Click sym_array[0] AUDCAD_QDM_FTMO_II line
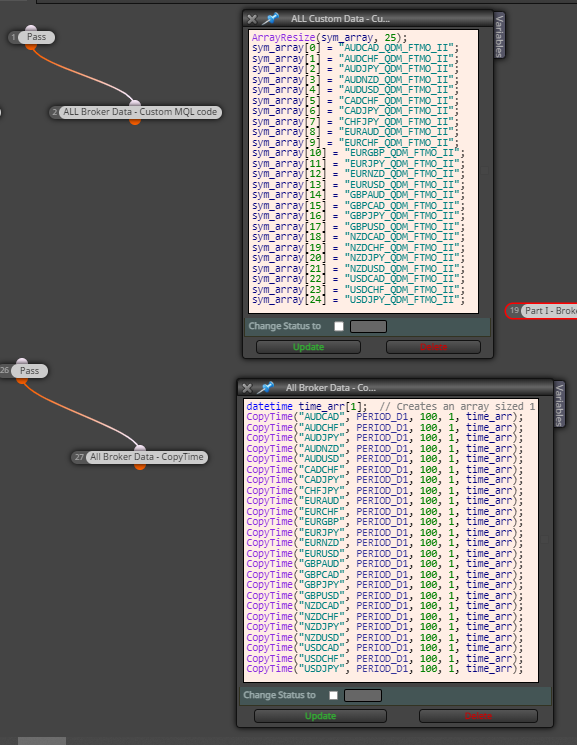 tap(356, 48)
